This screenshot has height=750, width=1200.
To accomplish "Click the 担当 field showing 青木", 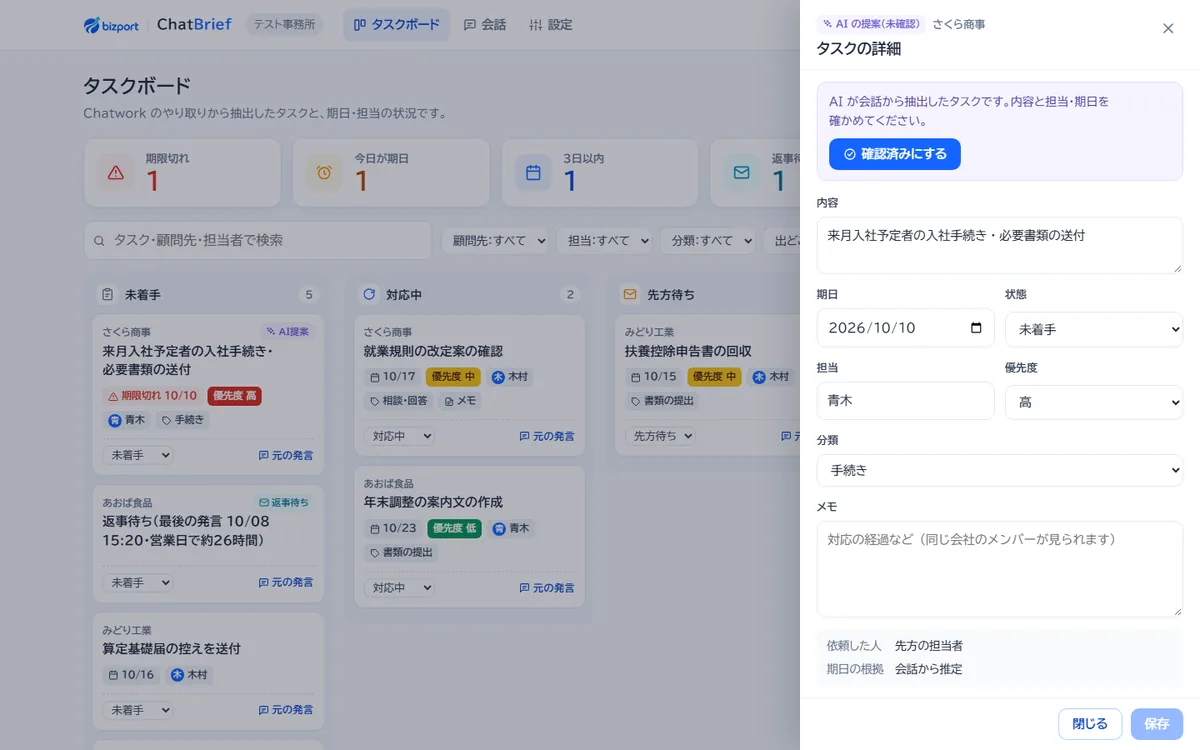I will (x=905, y=401).
